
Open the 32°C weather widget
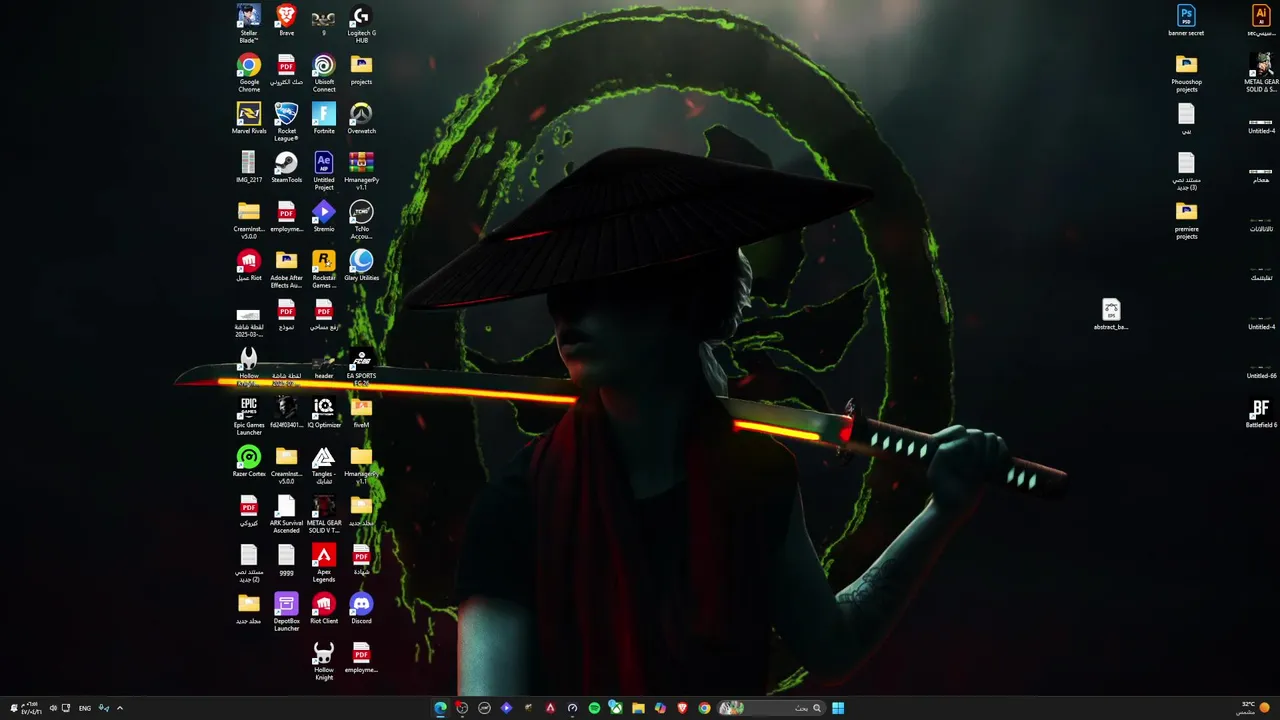coord(1253,708)
